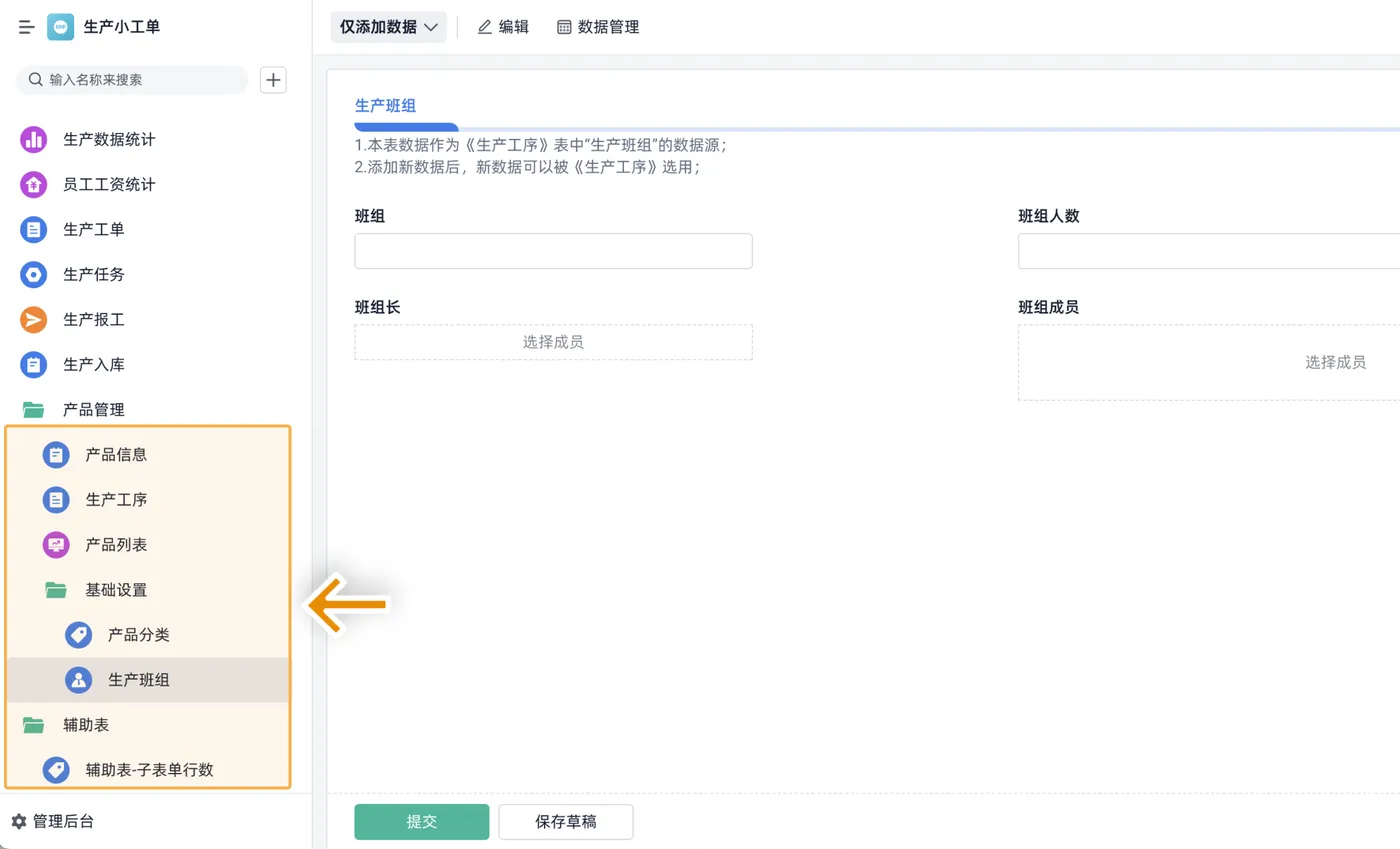Open 生产数据统计 bar chart icon
The image size is (1400, 849).
[34, 140]
